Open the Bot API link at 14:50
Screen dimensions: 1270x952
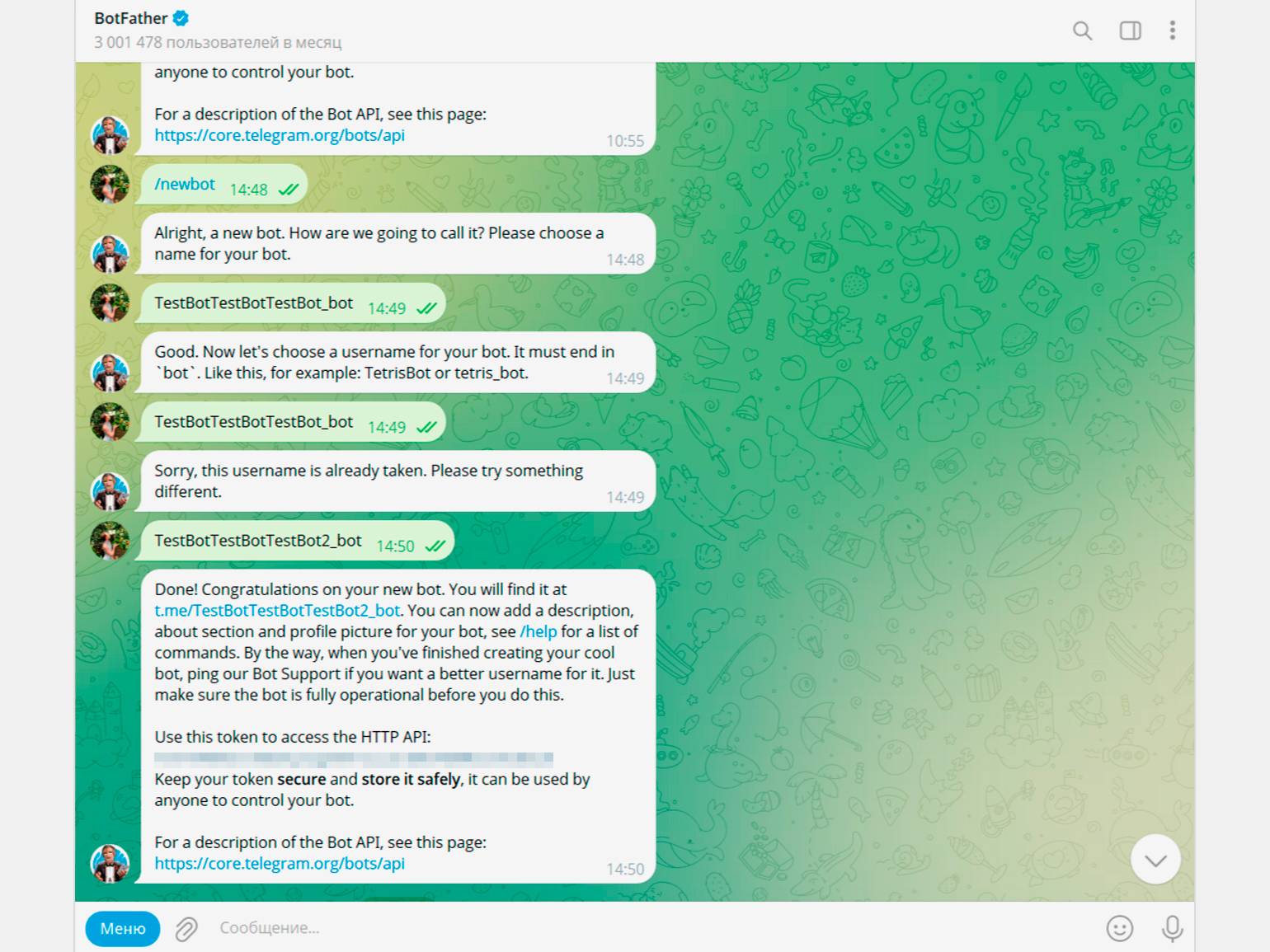pyautogui.click(x=280, y=864)
